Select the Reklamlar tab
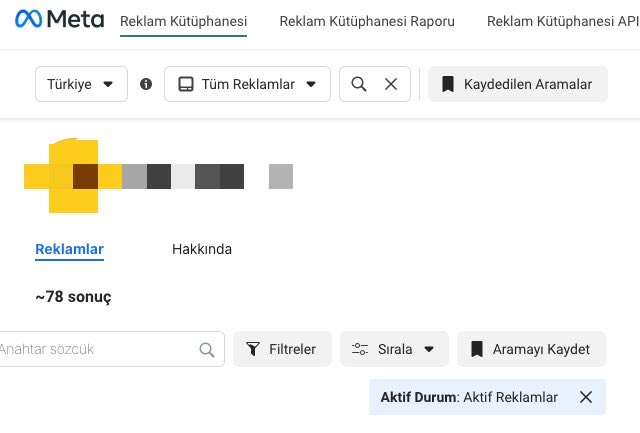This screenshot has height=433, width=640. point(69,249)
